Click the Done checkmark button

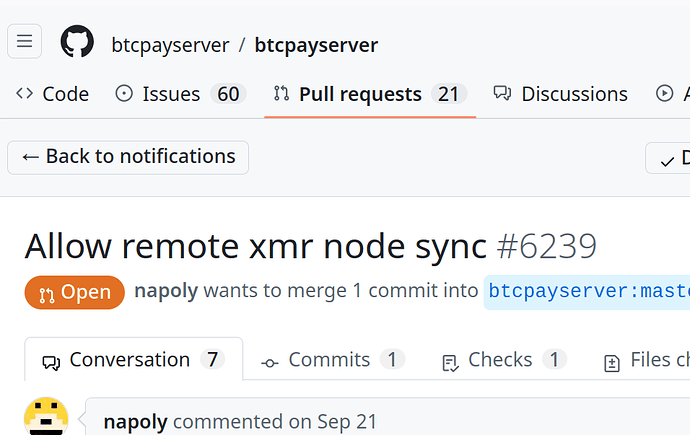click(x=668, y=158)
